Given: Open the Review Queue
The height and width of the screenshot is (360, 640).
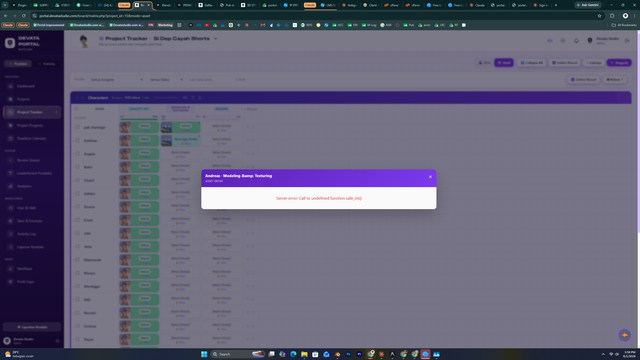Looking at the screenshot, I should click(32, 160).
